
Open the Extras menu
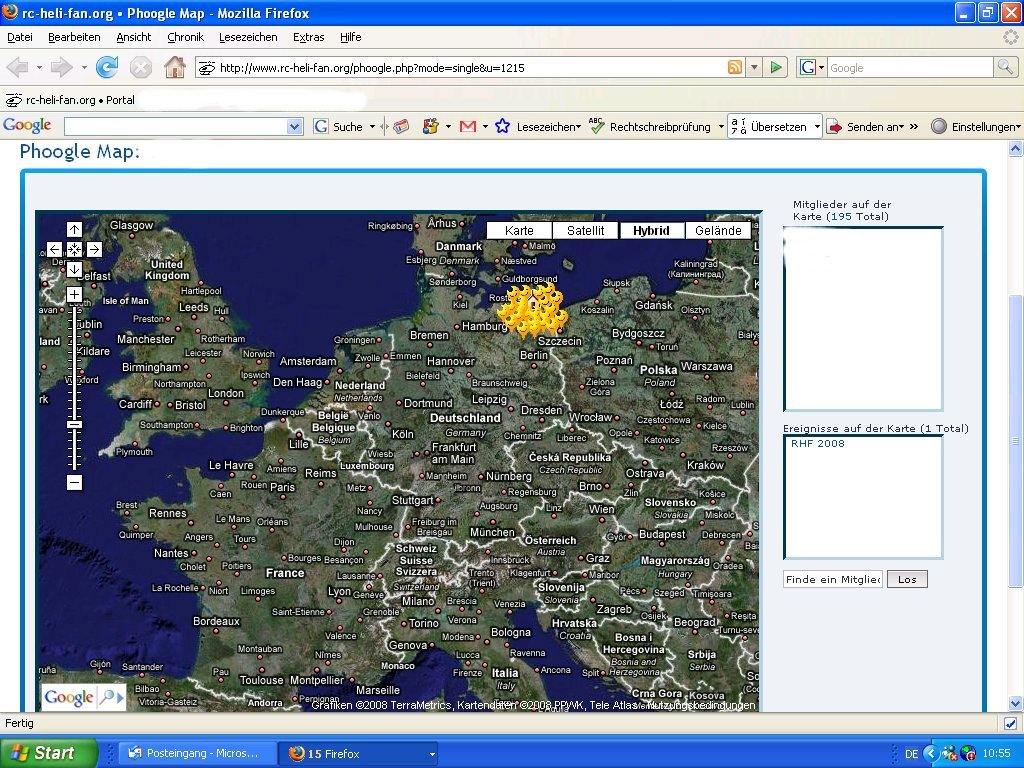308,37
